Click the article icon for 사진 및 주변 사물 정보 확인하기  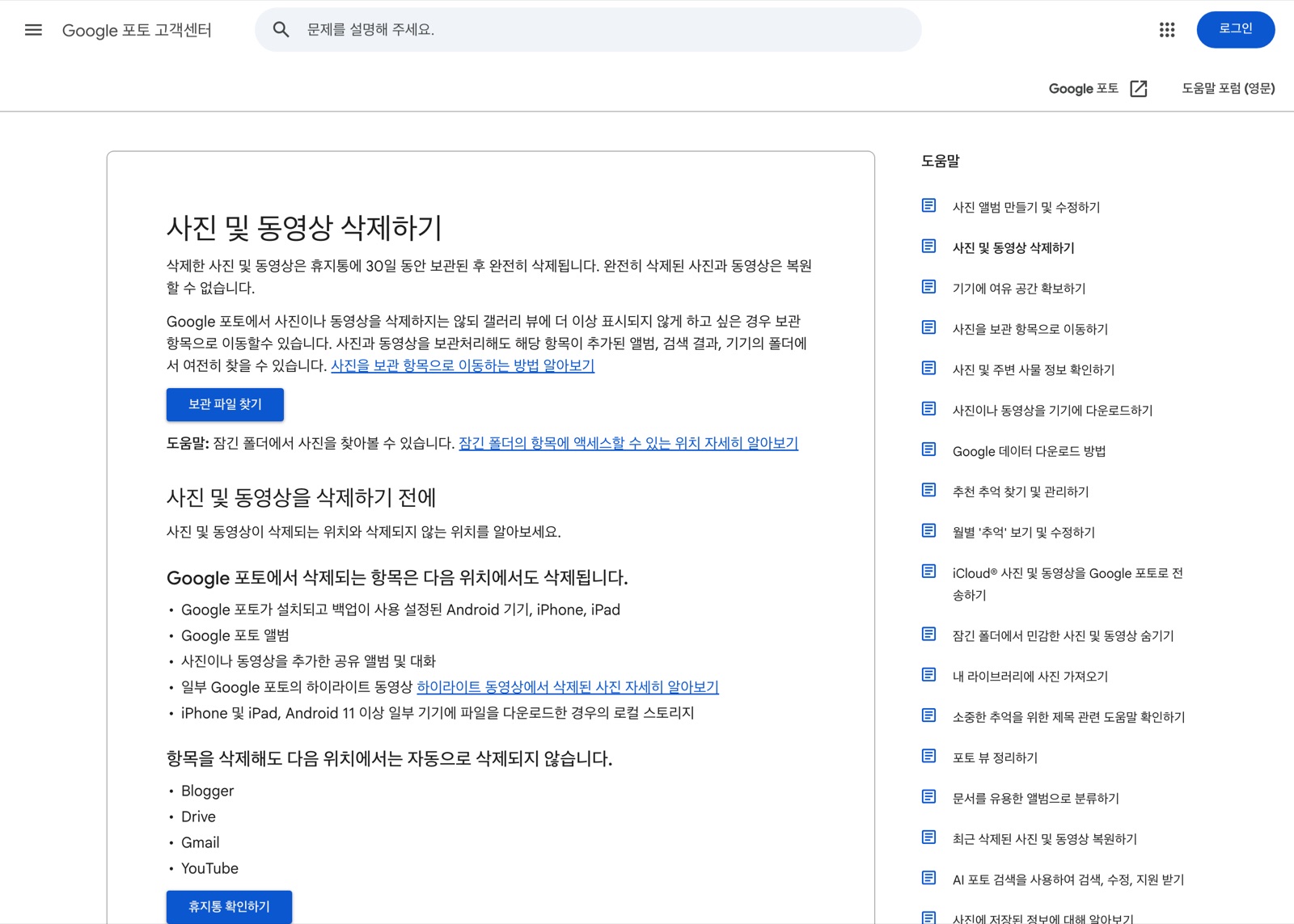click(x=929, y=368)
